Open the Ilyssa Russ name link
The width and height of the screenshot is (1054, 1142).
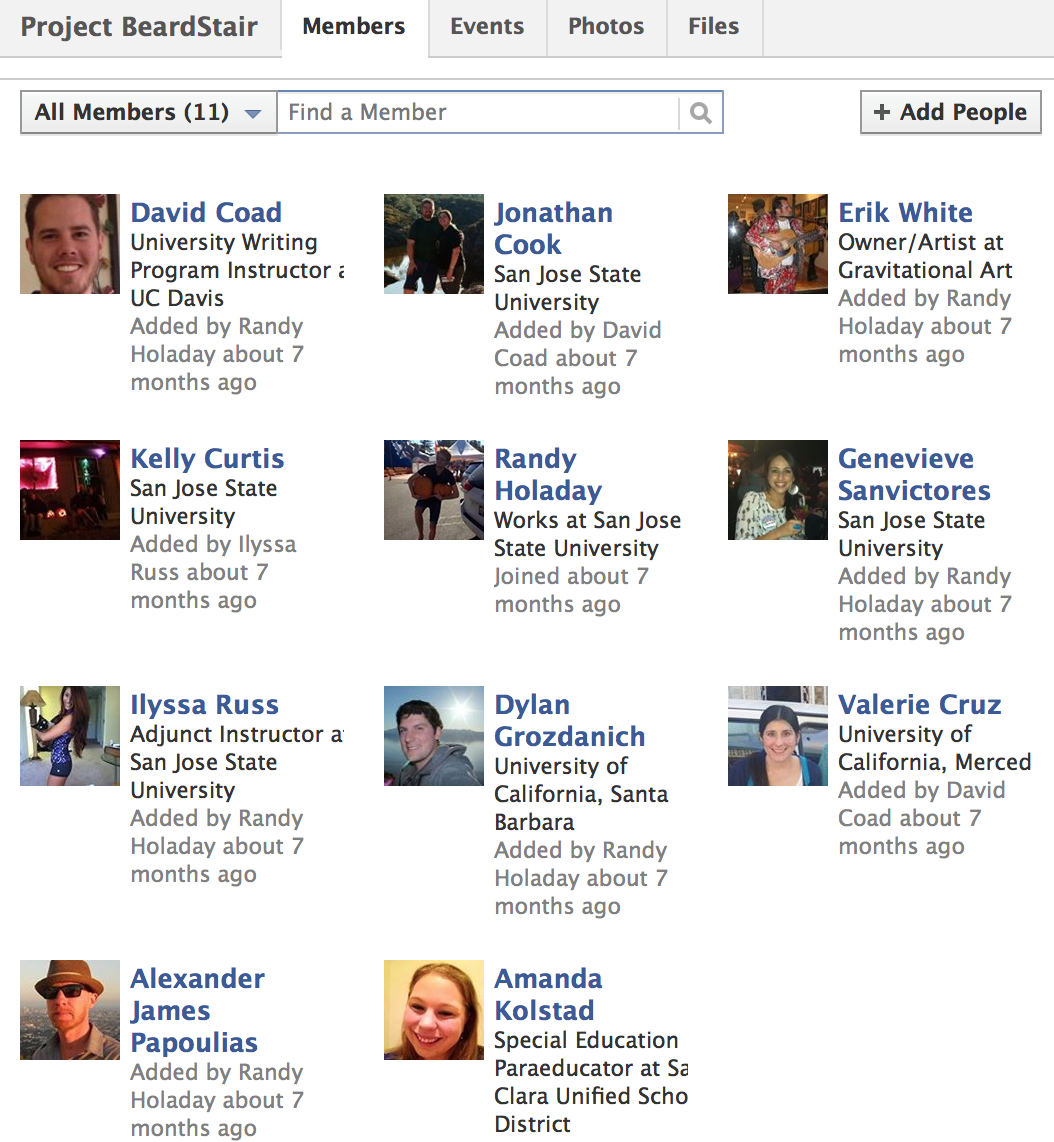point(204,705)
